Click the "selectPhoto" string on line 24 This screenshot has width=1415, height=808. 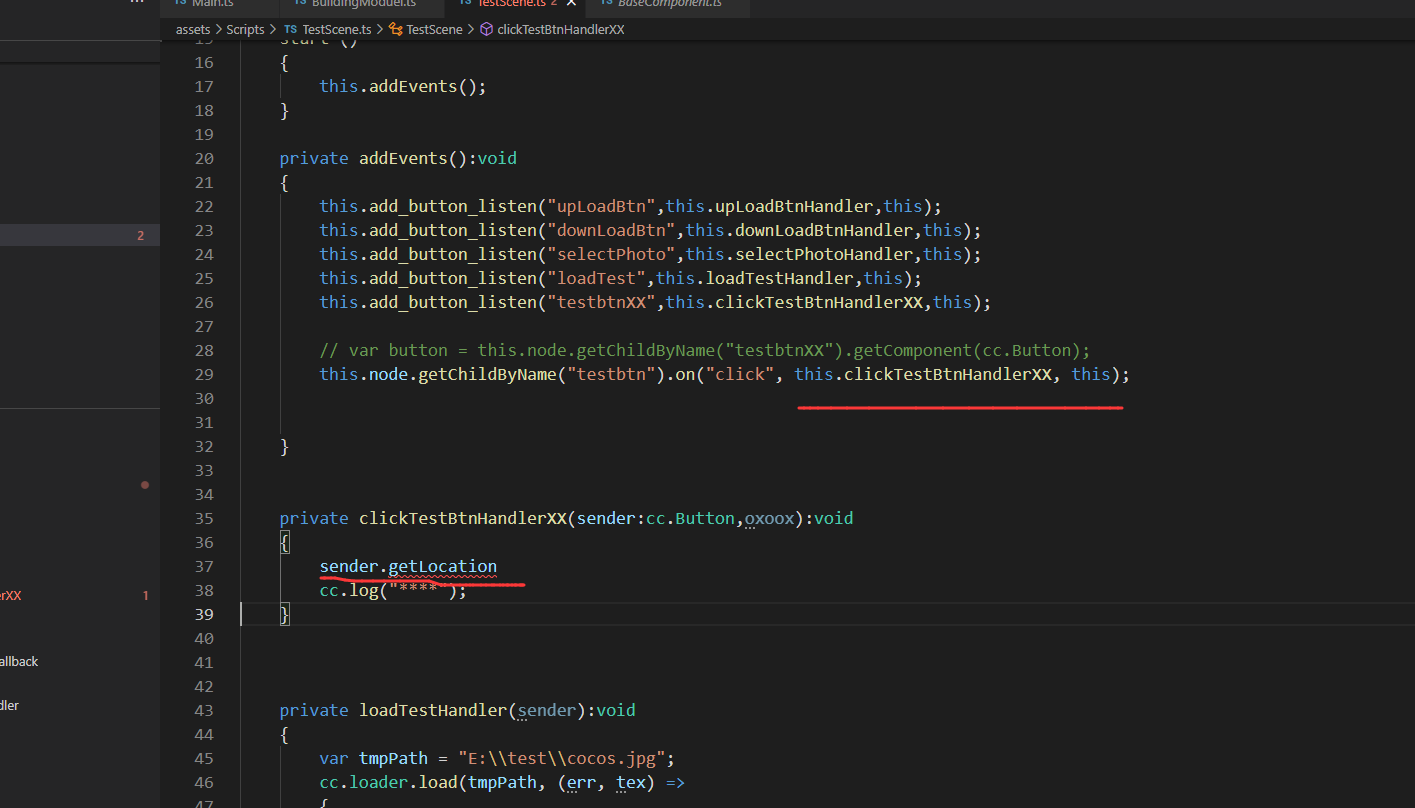[x=612, y=254]
